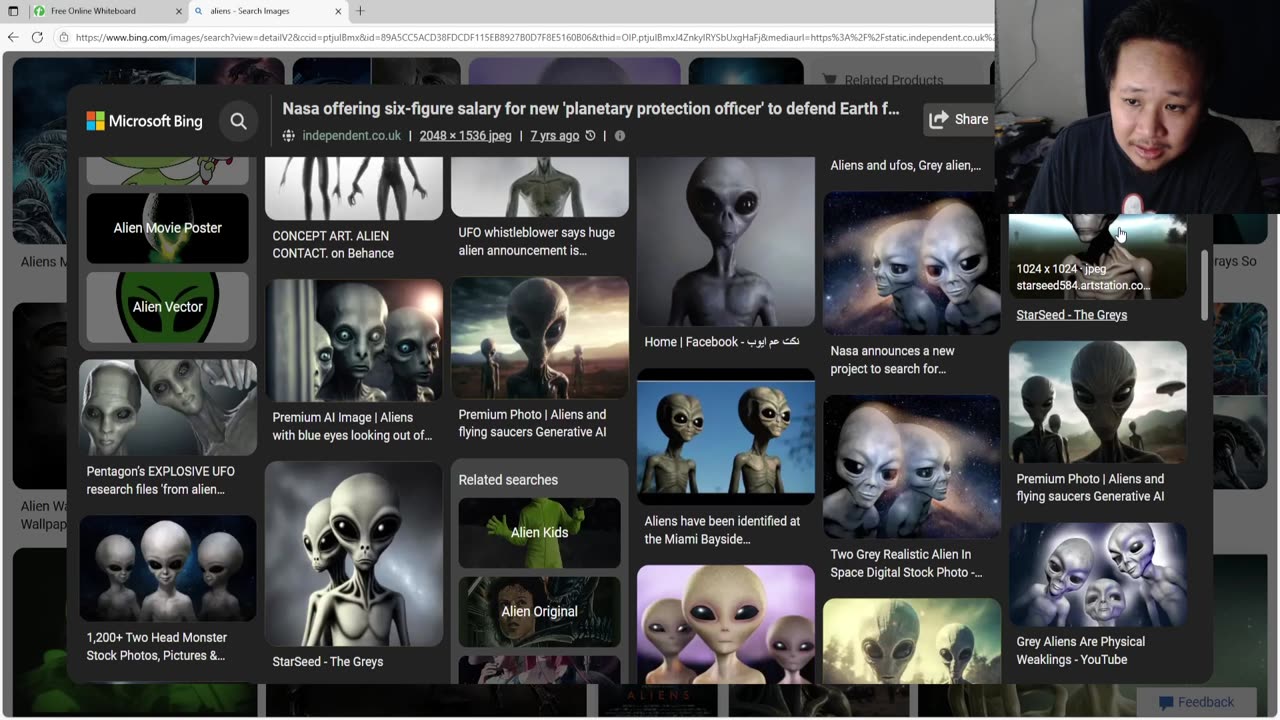
Task: Open the Two Head Monster Stock Photos image
Action: [x=167, y=569]
